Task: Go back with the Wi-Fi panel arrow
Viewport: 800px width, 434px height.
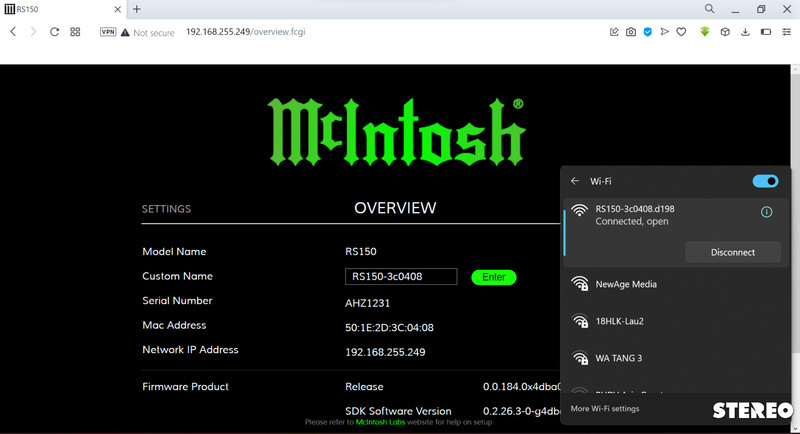Action: pos(575,181)
